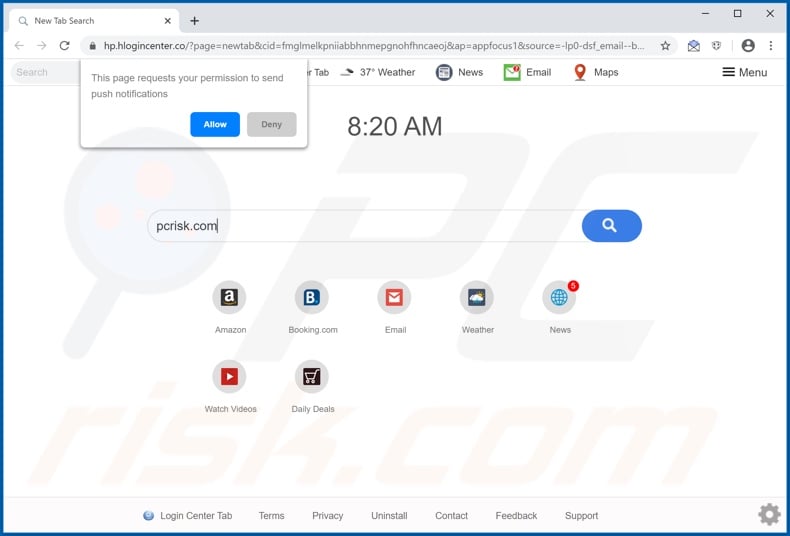Open the Booking.com shortcut icon
This screenshot has width=790, height=536.
312,297
